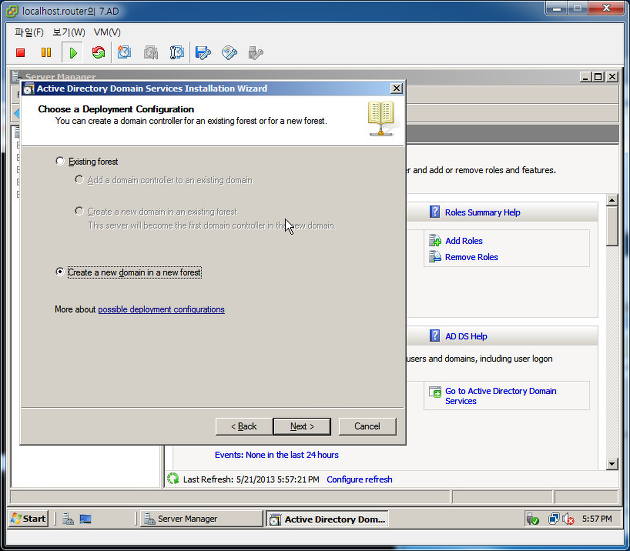Image resolution: width=630 pixels, height=551 pixels.
Task: Select Create a new domain in existing forest
Action: [x=79, y=211]
